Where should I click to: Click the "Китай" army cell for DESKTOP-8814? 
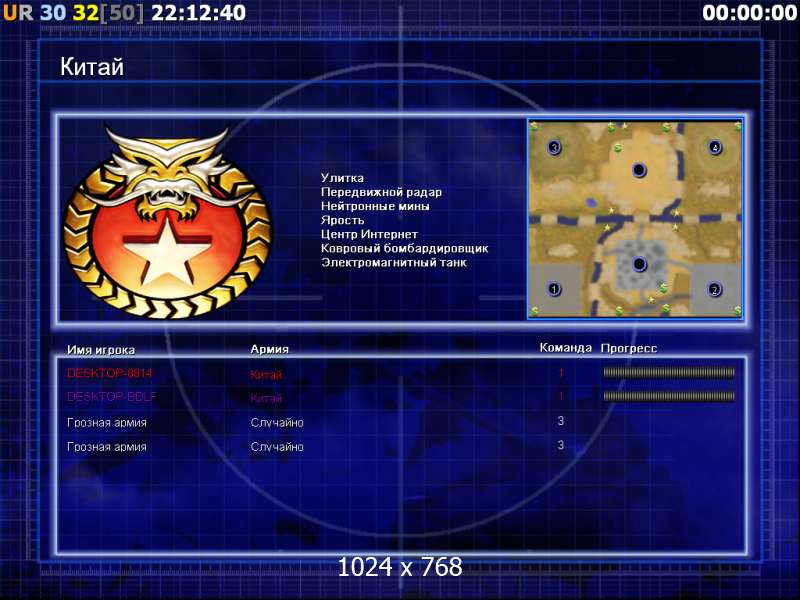[266, 374]
